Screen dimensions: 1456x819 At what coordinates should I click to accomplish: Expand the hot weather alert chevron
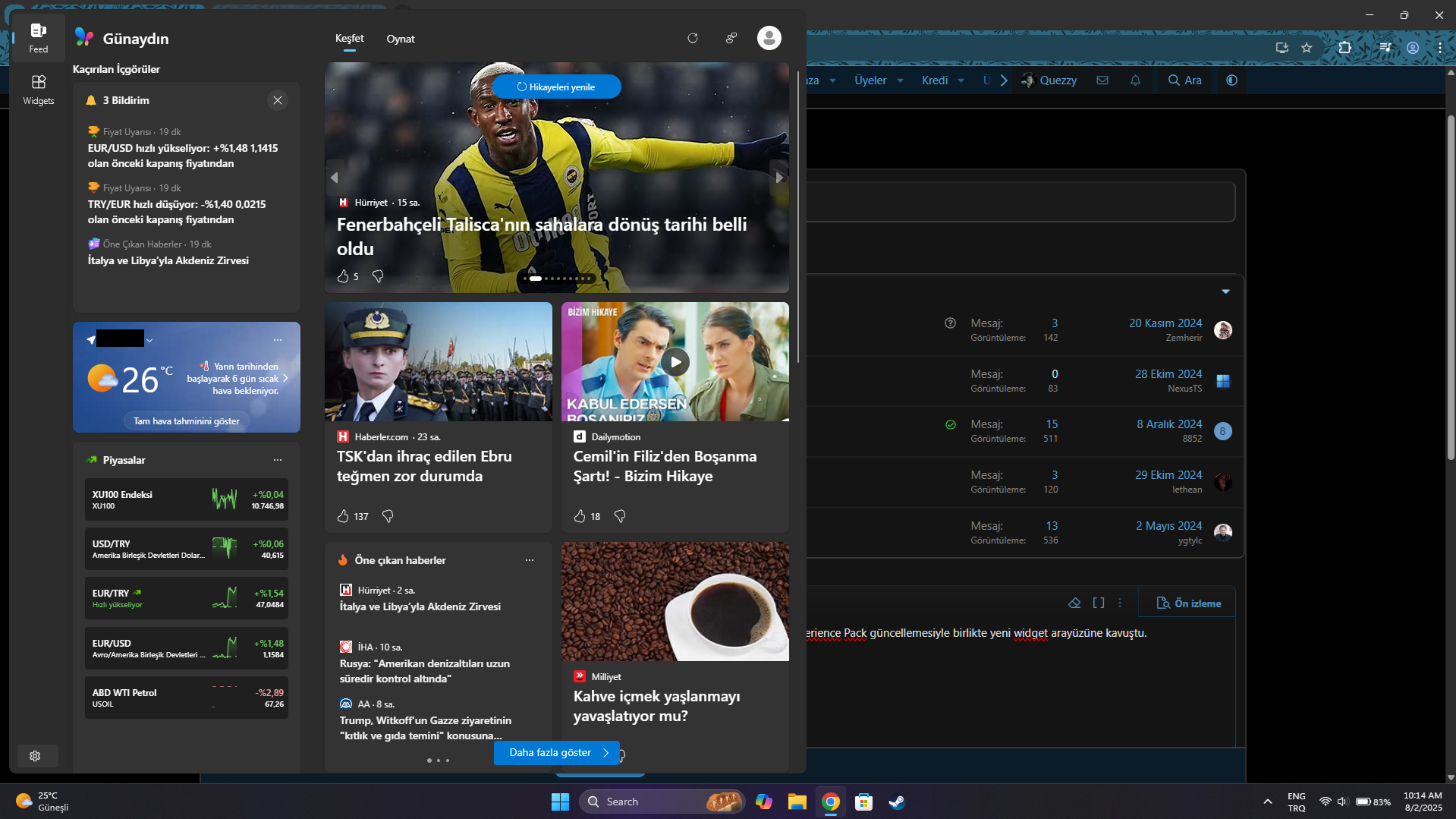click(x=286, y=378)
